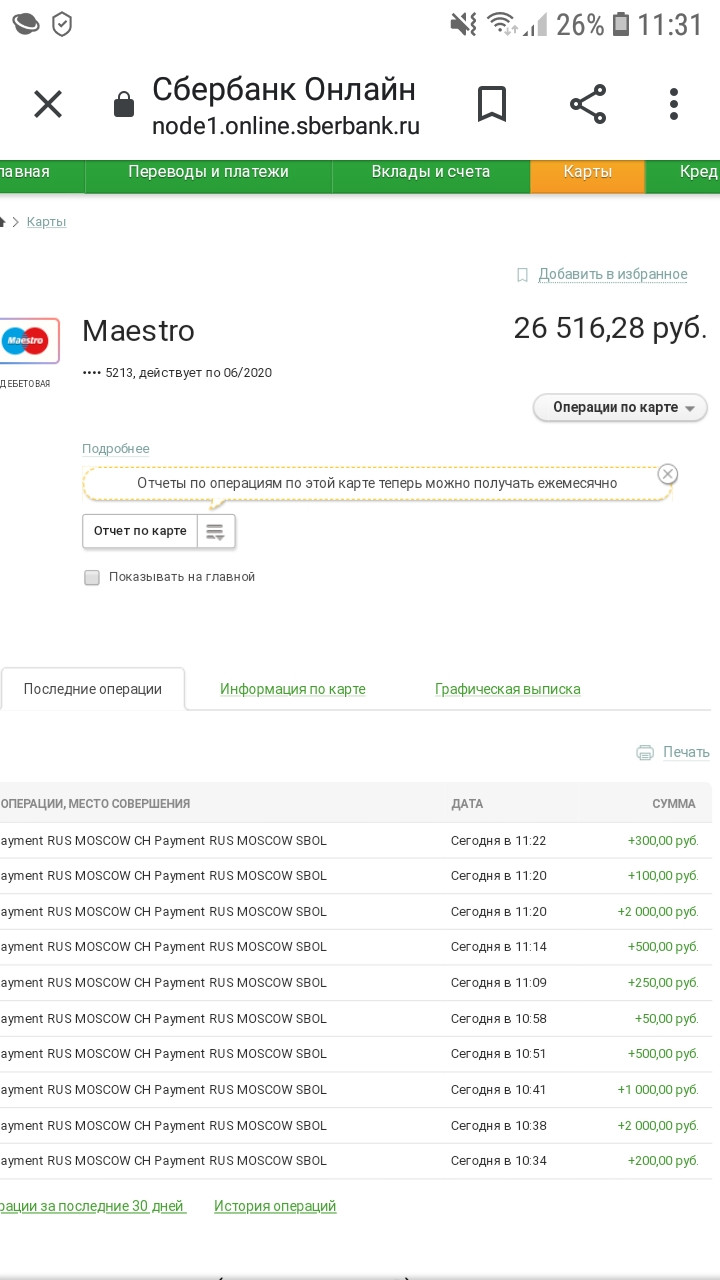720x1280 pixels.
Task: Select 'Последние операции' tab
Action: click(x=93, y=689)
